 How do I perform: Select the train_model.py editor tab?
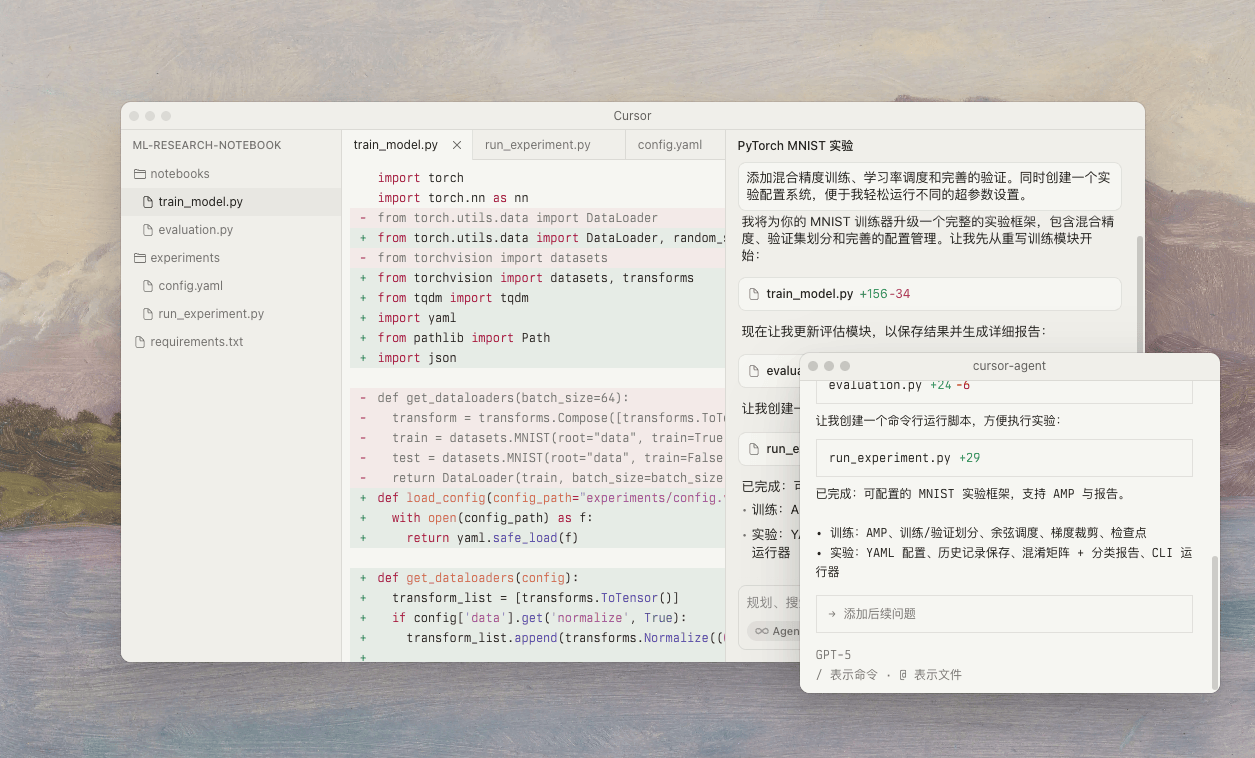396,145
